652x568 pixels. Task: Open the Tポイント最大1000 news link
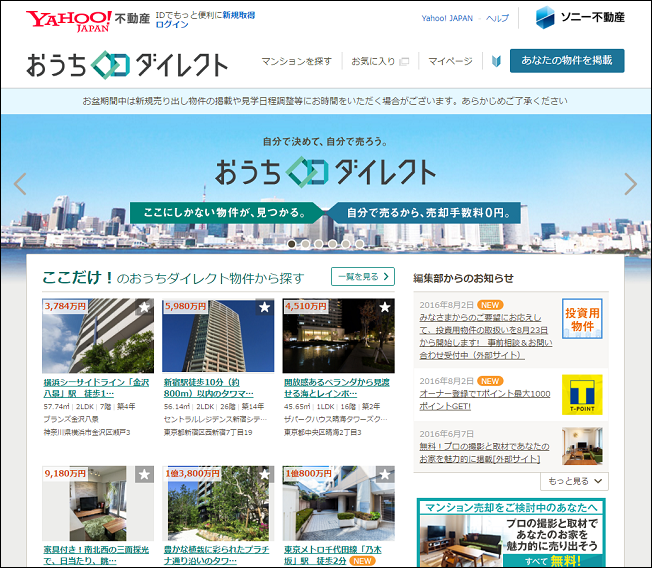485,400
